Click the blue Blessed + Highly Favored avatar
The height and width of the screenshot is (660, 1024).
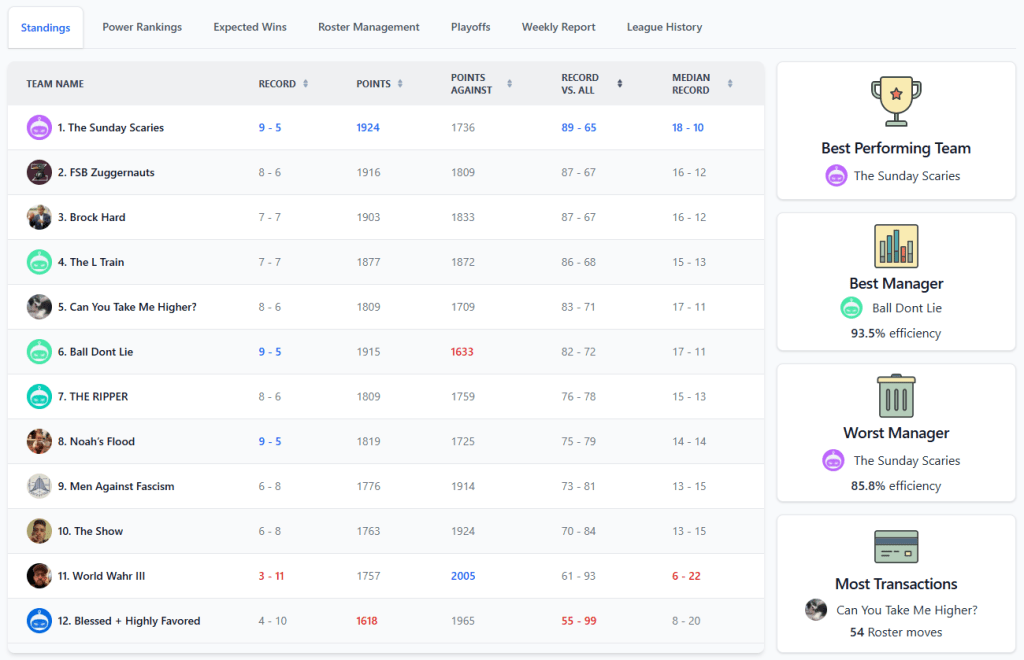39,621
